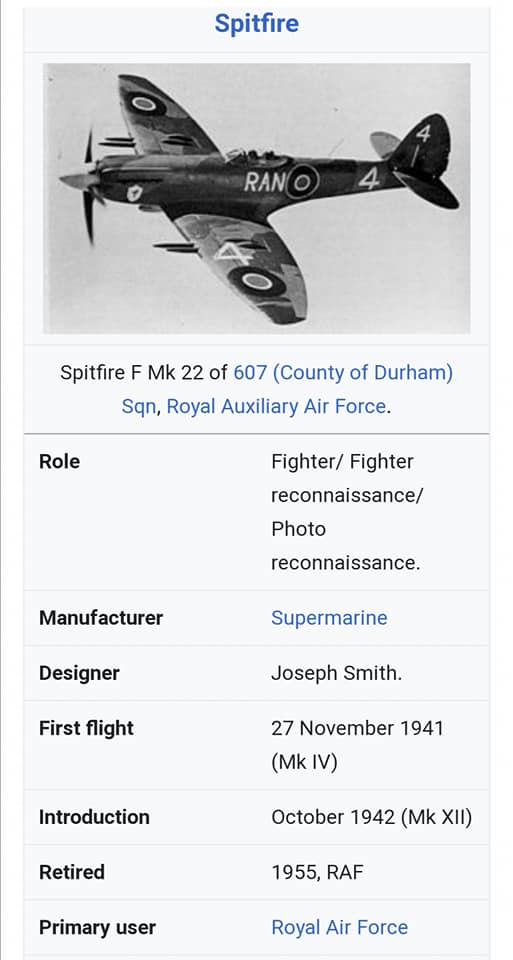Select the Manufacturer row label
The image size is (513, 960).
101,618
